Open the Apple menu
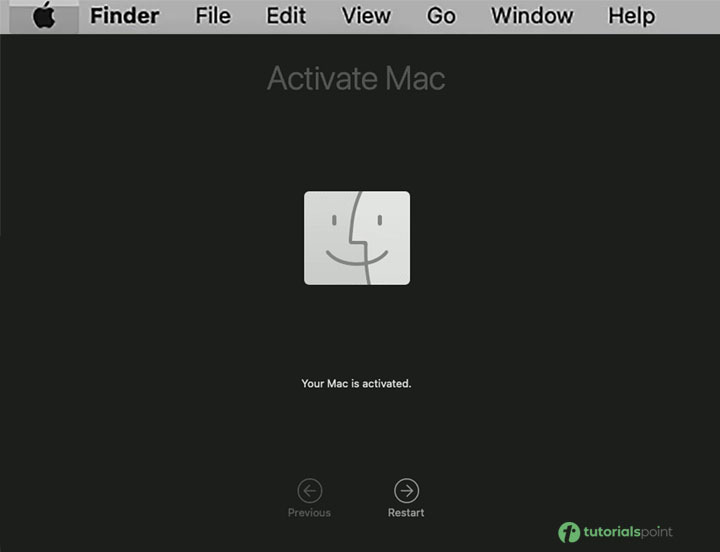The width and height of the screenshot is (720, 552). (44, 16)
